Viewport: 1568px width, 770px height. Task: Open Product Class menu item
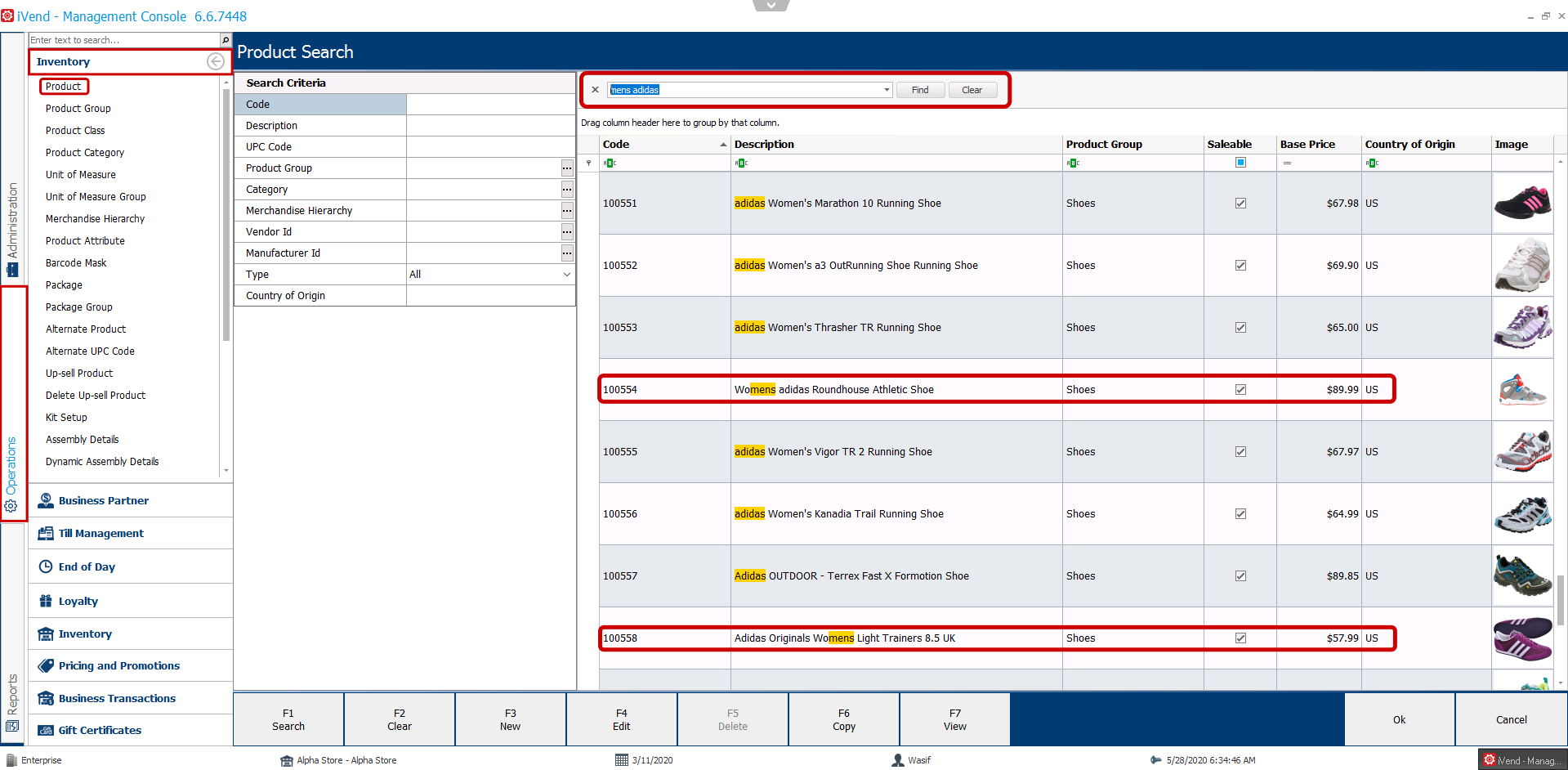75,130
